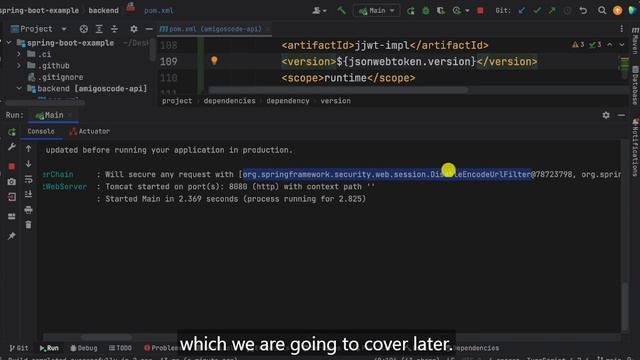
Task: Open Project panel gear options
Action: pos(133,29)
